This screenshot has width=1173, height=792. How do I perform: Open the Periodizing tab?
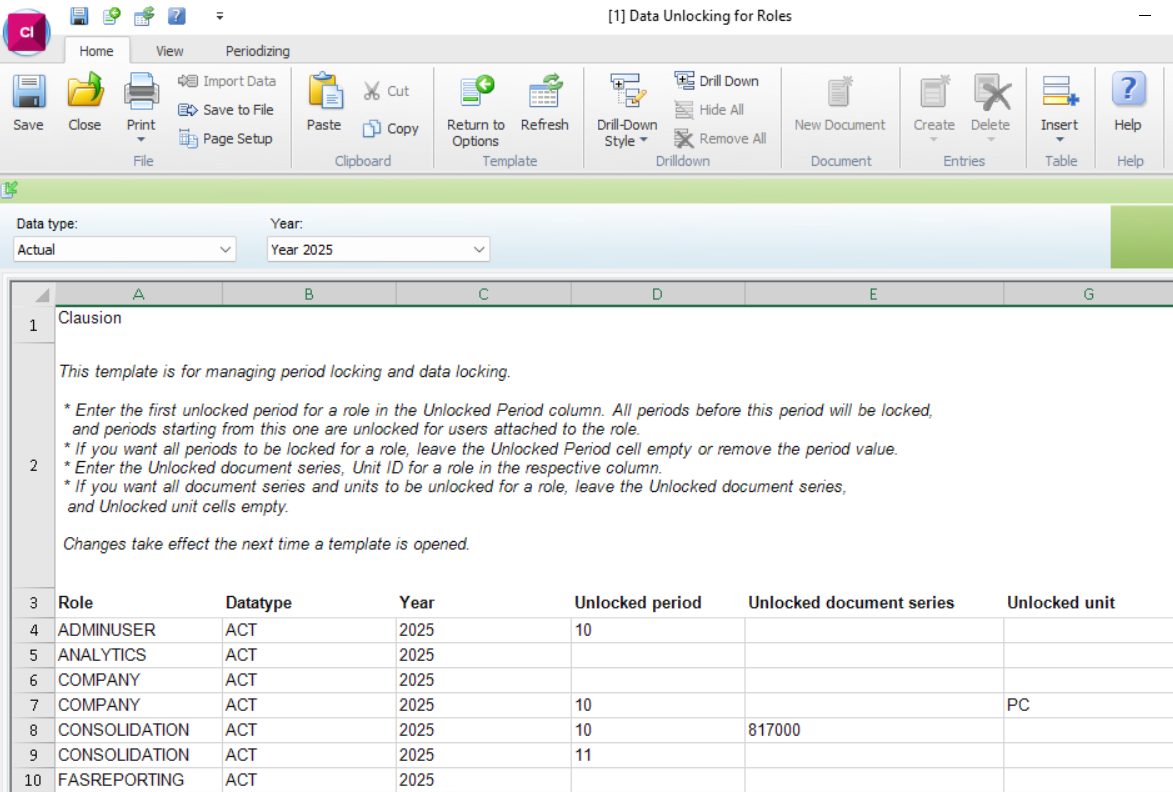(257, 51)
